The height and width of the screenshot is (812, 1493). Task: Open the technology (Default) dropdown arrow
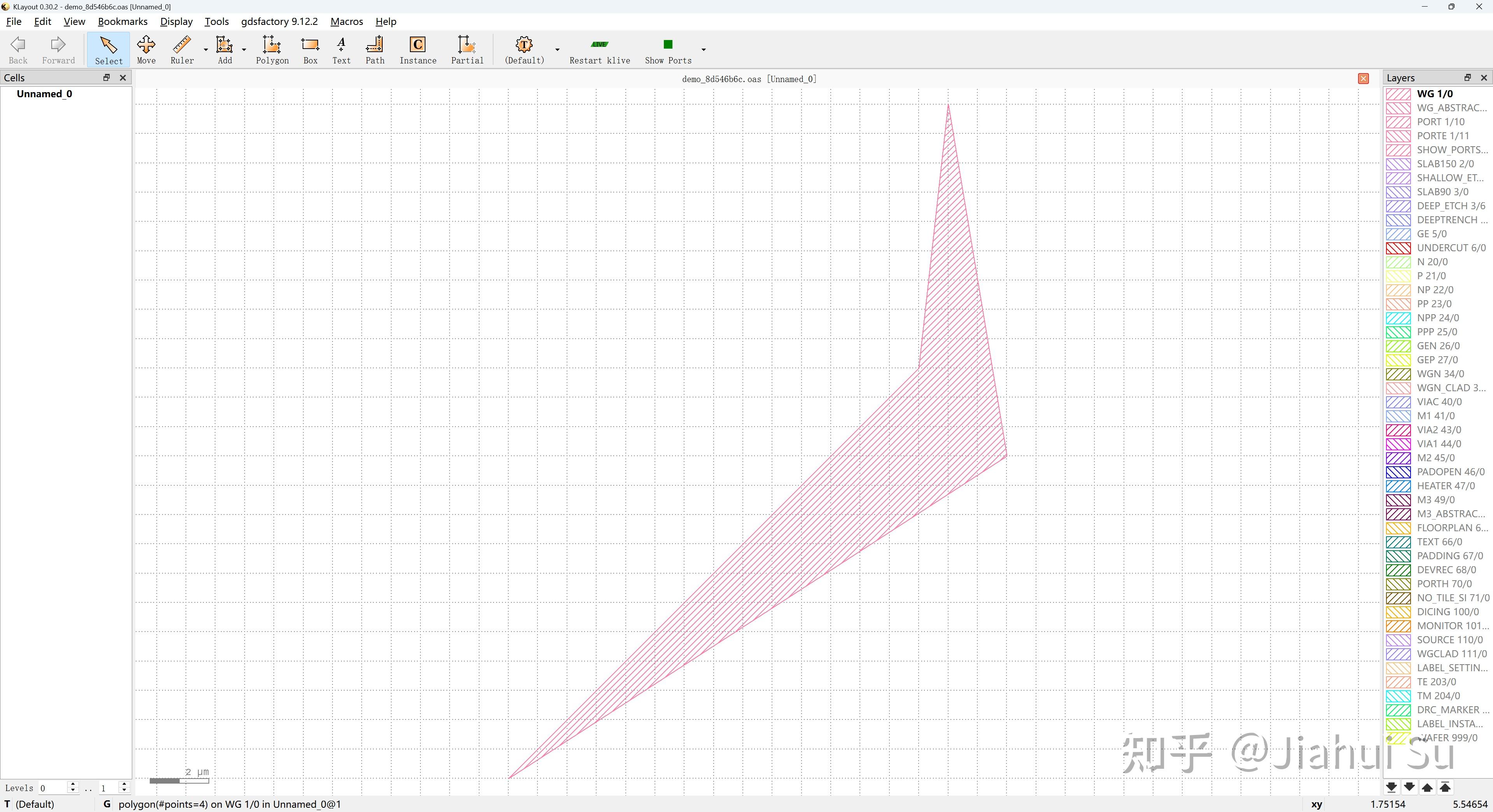coord(558,50)
